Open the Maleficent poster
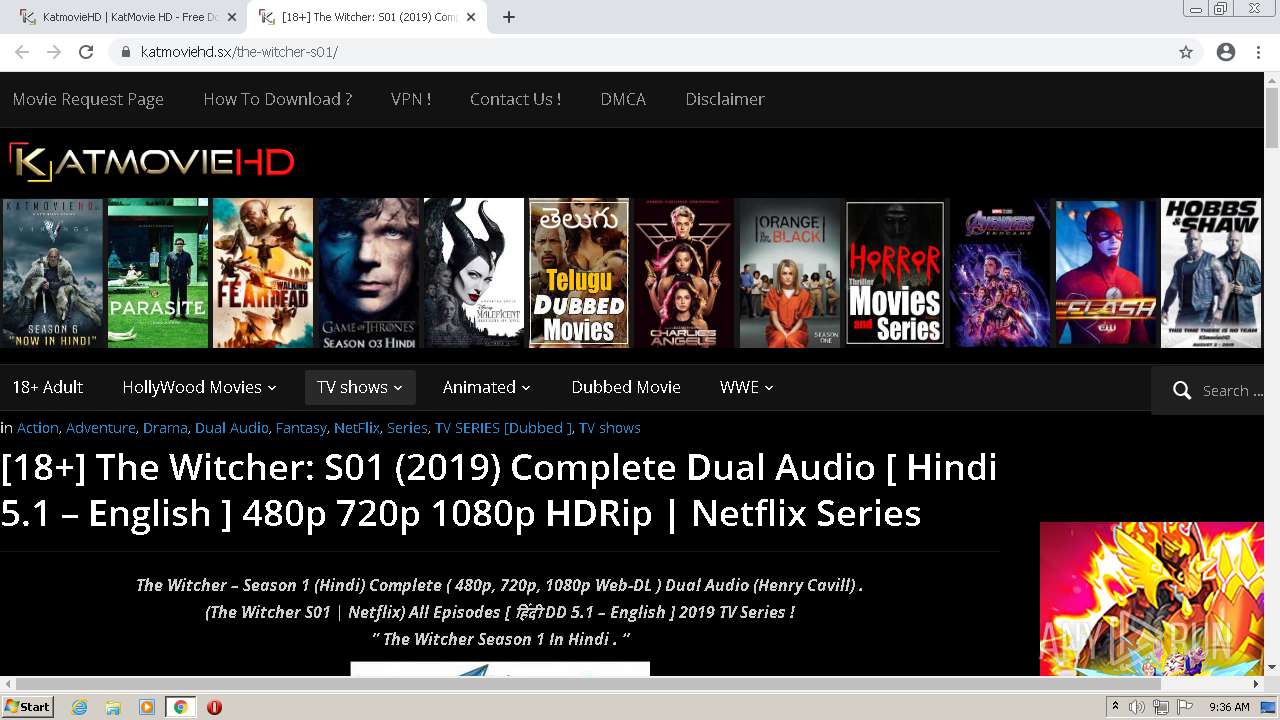The height and width of the screenshot is (720, 1280). 474,273
